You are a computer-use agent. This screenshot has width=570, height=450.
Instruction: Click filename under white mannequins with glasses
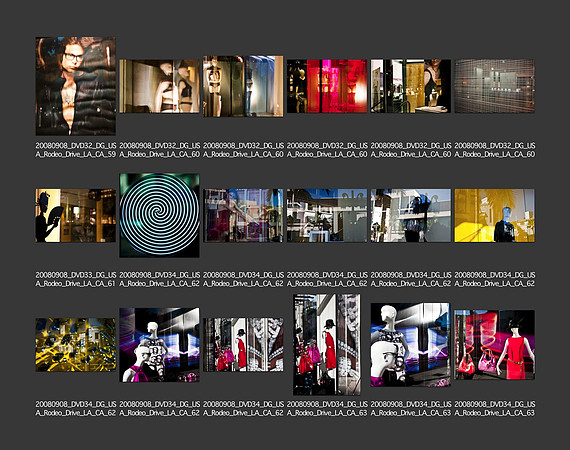click(411, 408)
